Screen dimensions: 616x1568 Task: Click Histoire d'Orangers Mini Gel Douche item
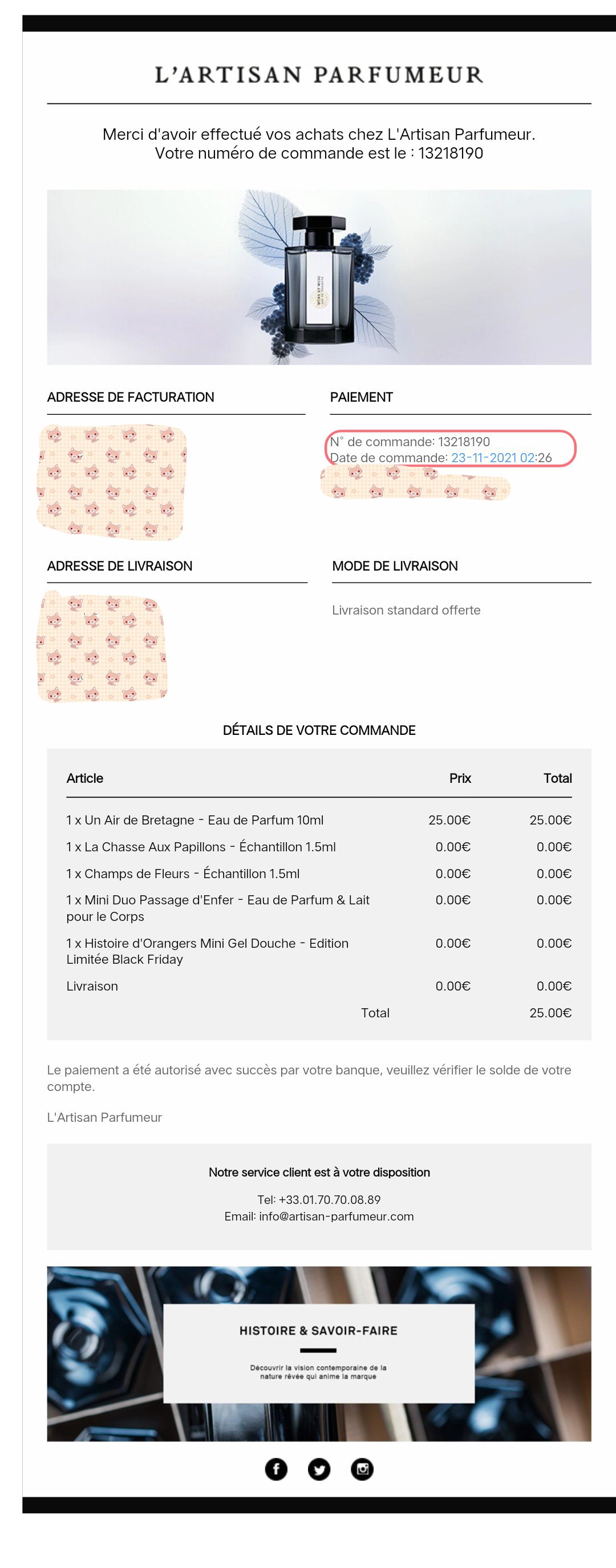click(x=208, y=951)
